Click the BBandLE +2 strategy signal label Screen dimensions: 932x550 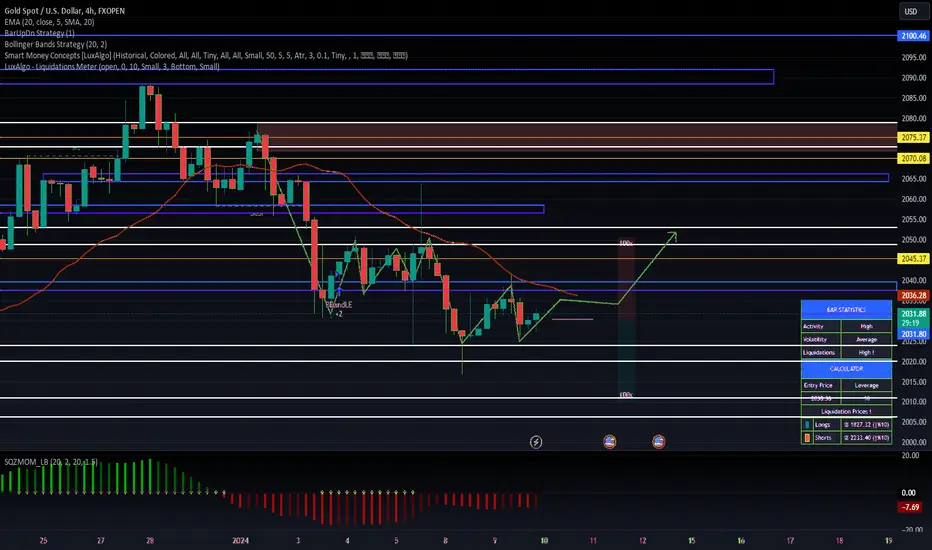(x=339, y=309)
